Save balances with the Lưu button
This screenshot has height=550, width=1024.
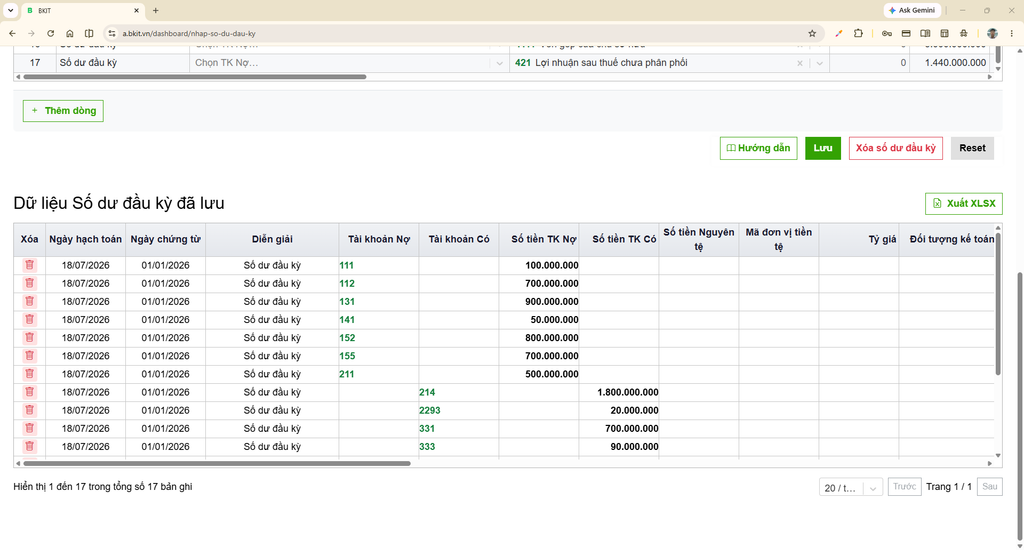(823, 148)
